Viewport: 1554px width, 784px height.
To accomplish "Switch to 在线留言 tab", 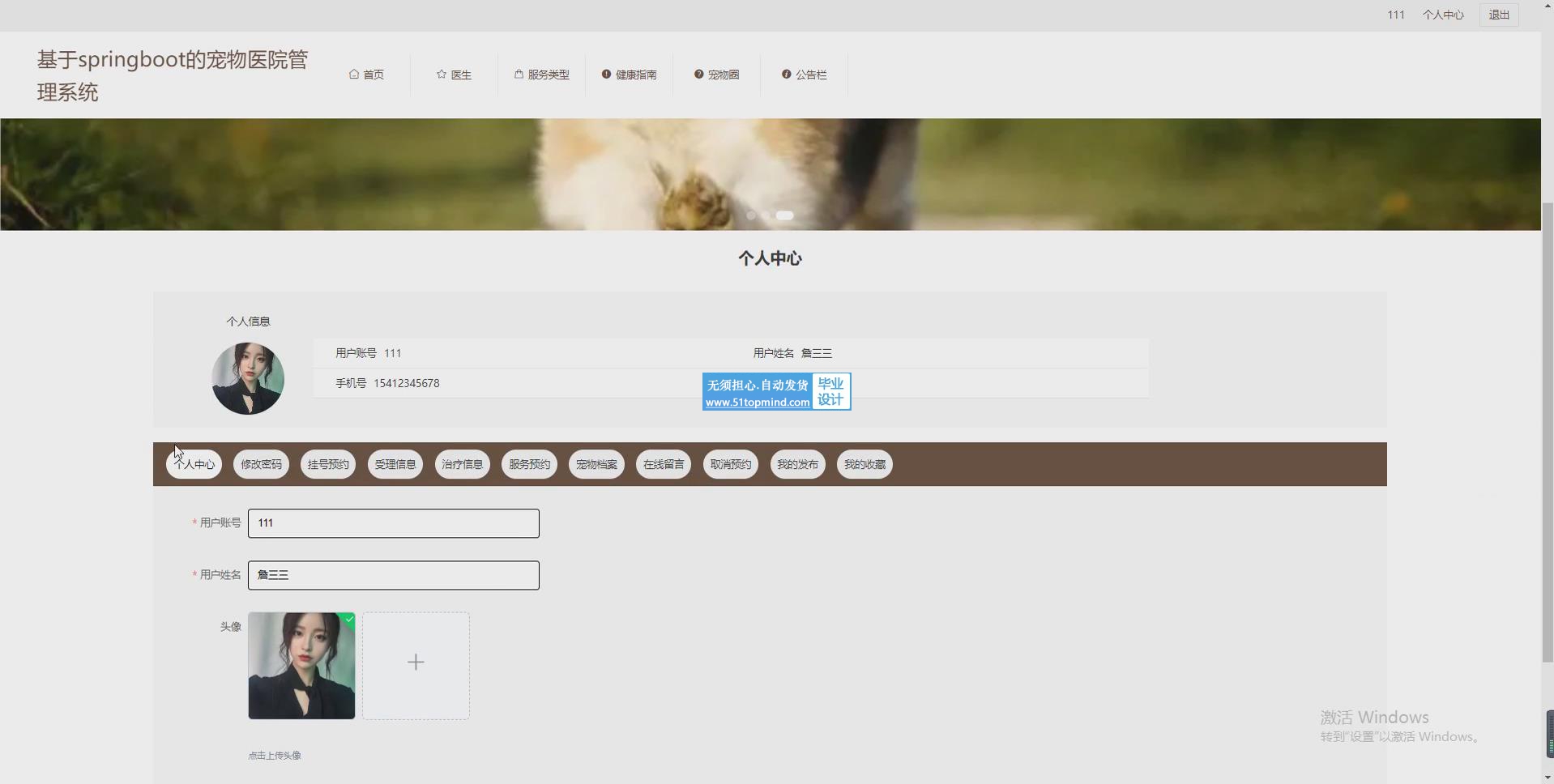I will coord(664,465).
